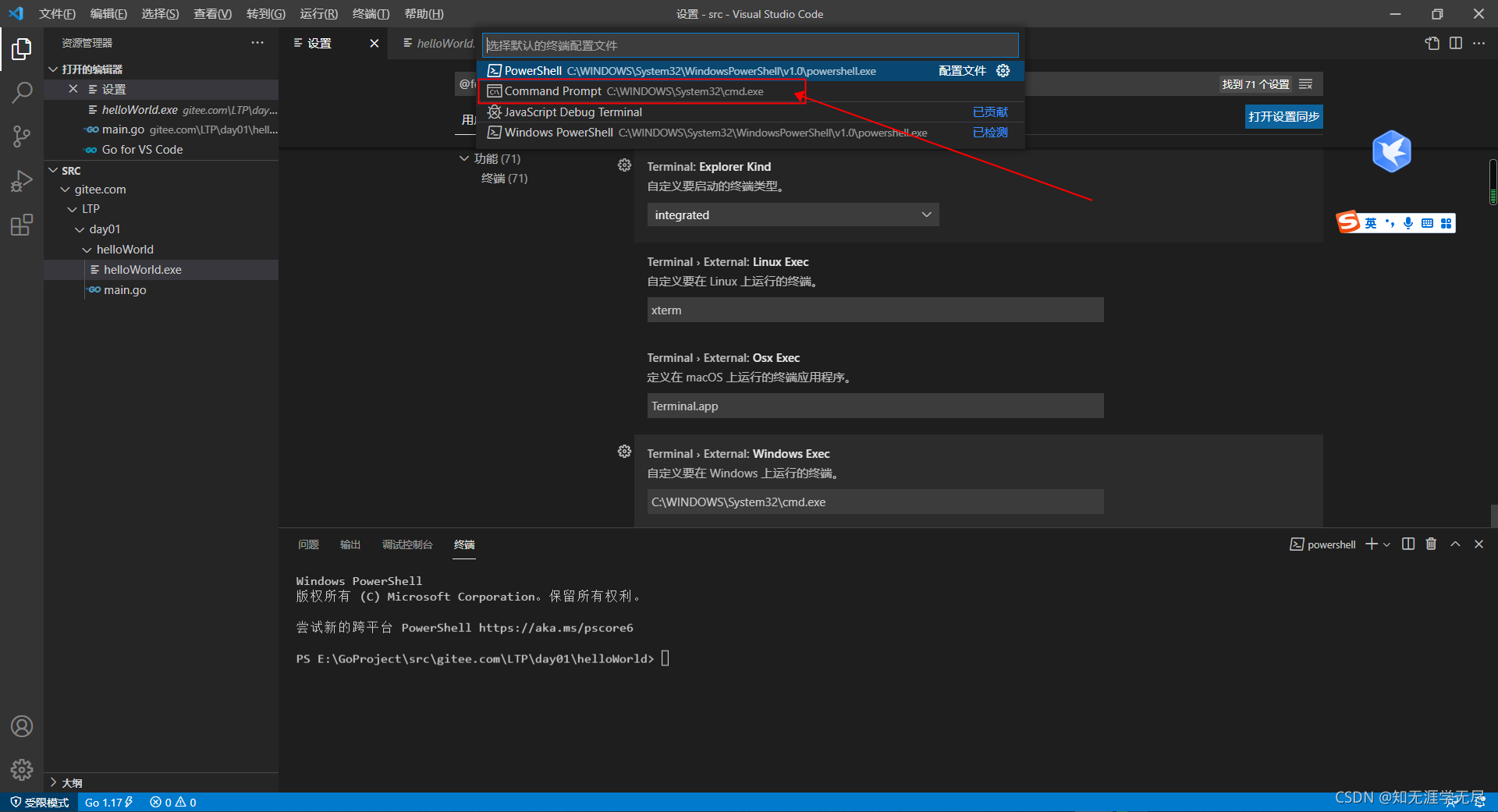Click the Osx Exec Terminal.app field
1498x812 pixels.
tap(875, 406)
